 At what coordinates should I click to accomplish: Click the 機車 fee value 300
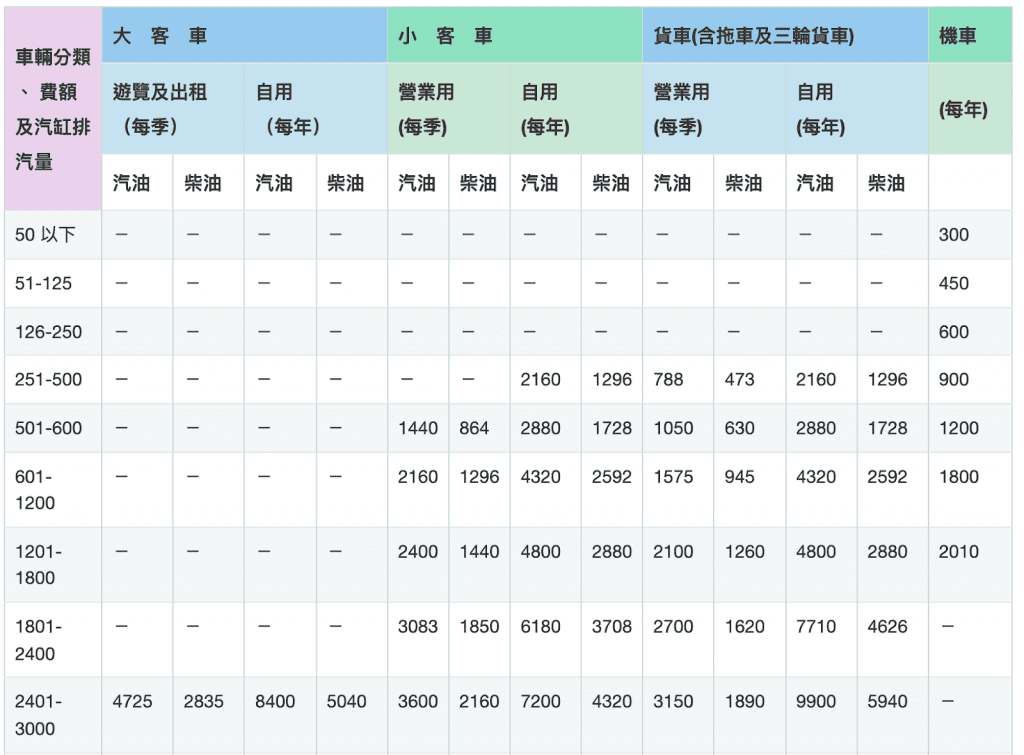[x=953, y=235]
